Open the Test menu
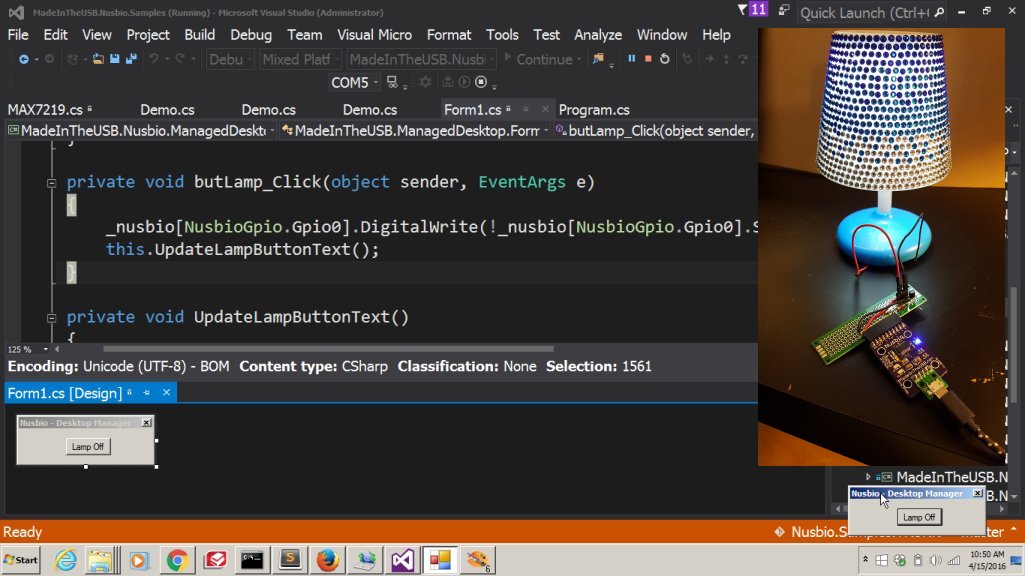Viewport: 1025px width, 576px height. [x=546, y=35]
